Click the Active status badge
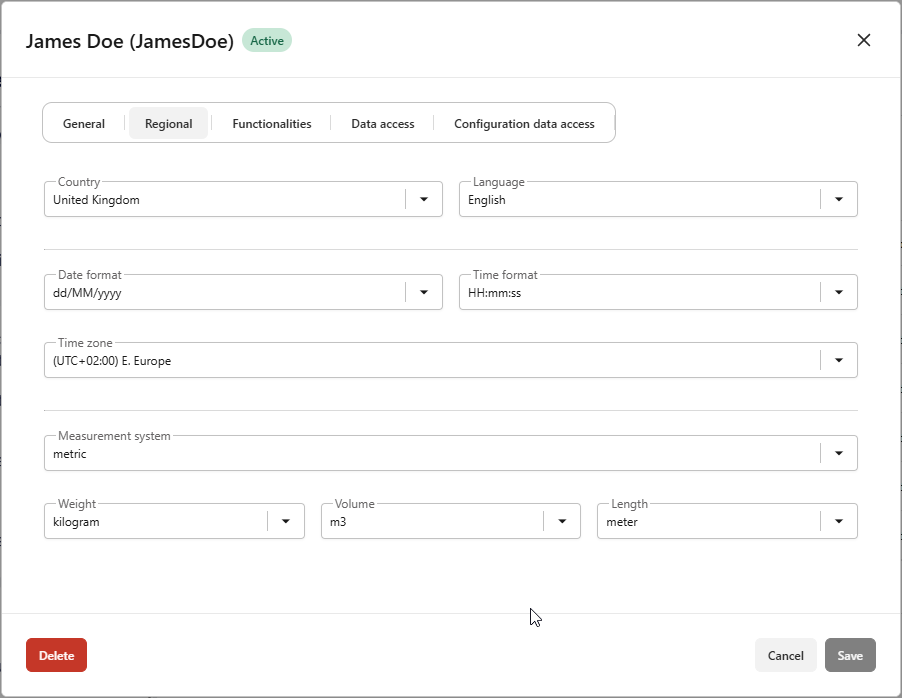The image size is (902, 698). 267,41
